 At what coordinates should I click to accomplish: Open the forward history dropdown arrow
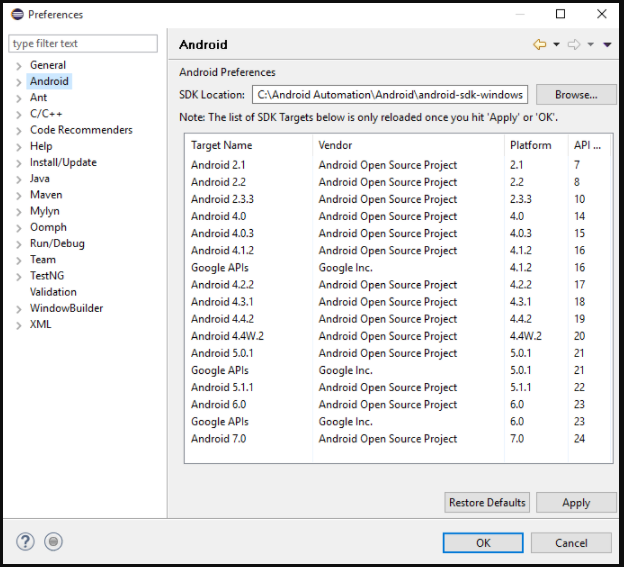click(x=591, y=44)
